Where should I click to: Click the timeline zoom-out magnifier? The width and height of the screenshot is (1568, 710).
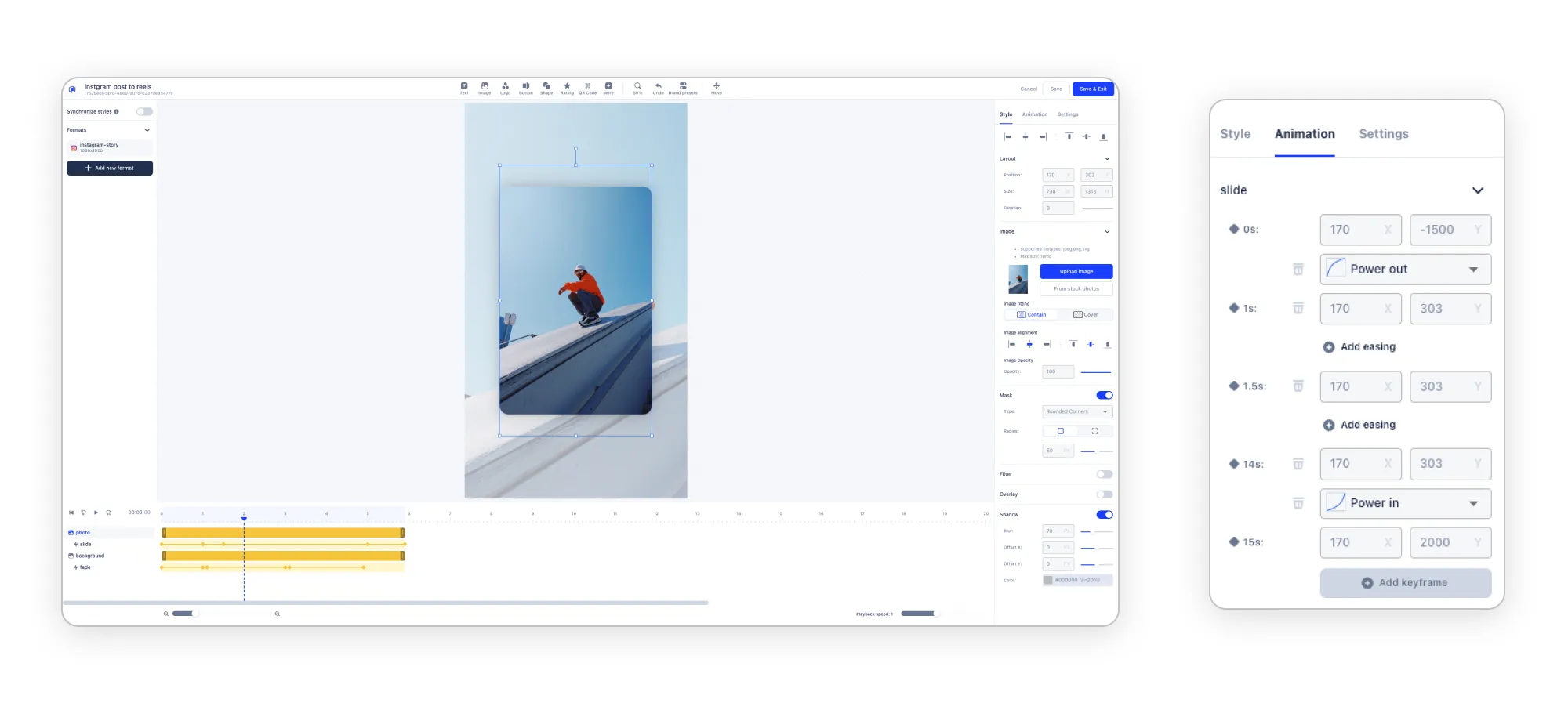click(x=166, y=614)
